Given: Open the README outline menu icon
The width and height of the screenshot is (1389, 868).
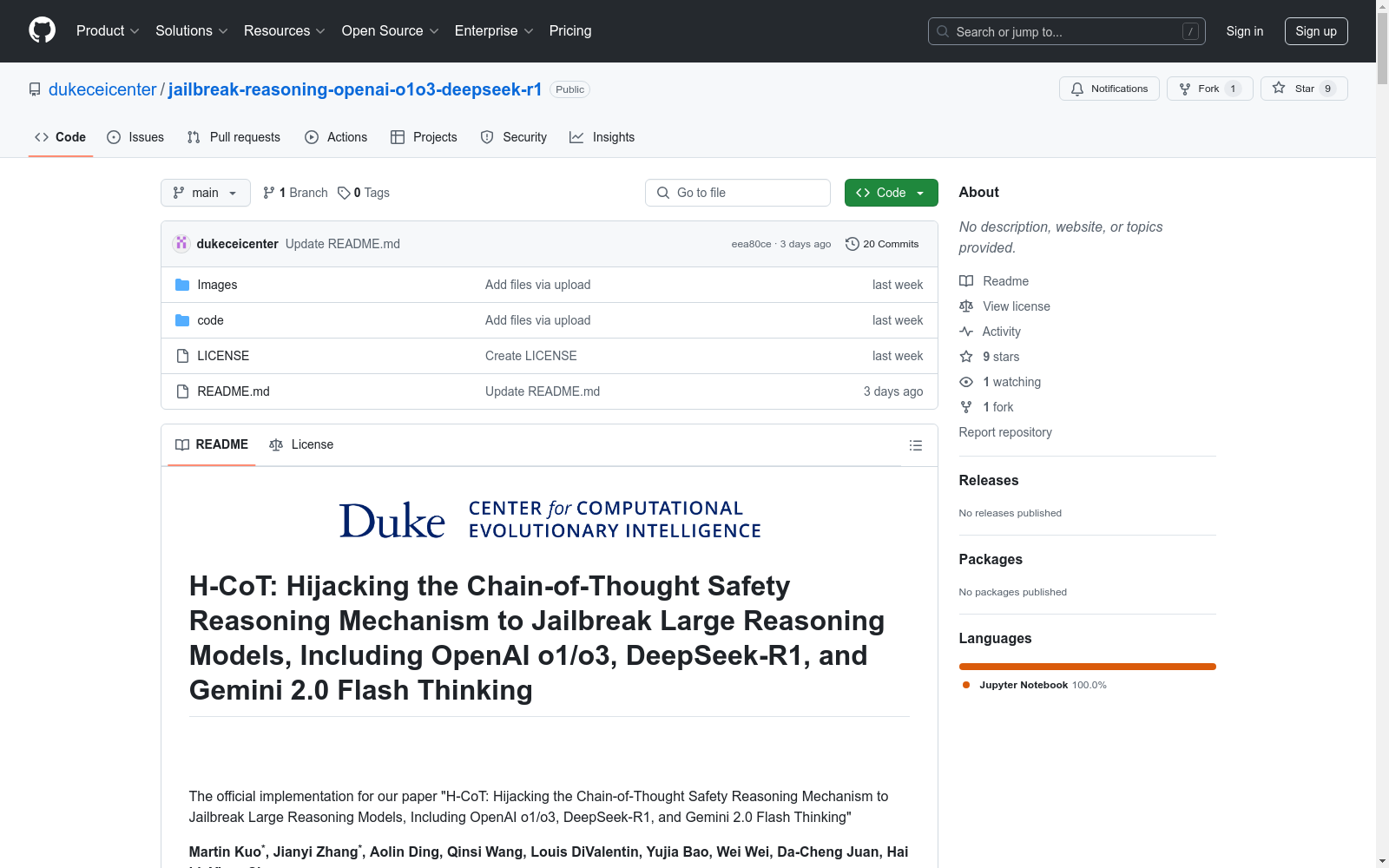Looking at the screenshot, I should 916,445.
